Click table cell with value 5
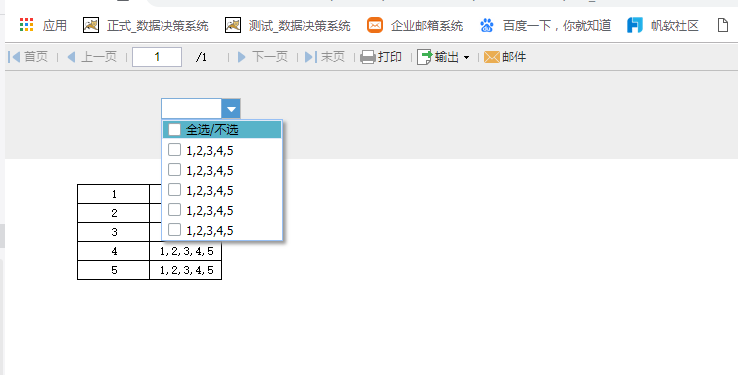738x375 pixels. [x=113, y=270]
